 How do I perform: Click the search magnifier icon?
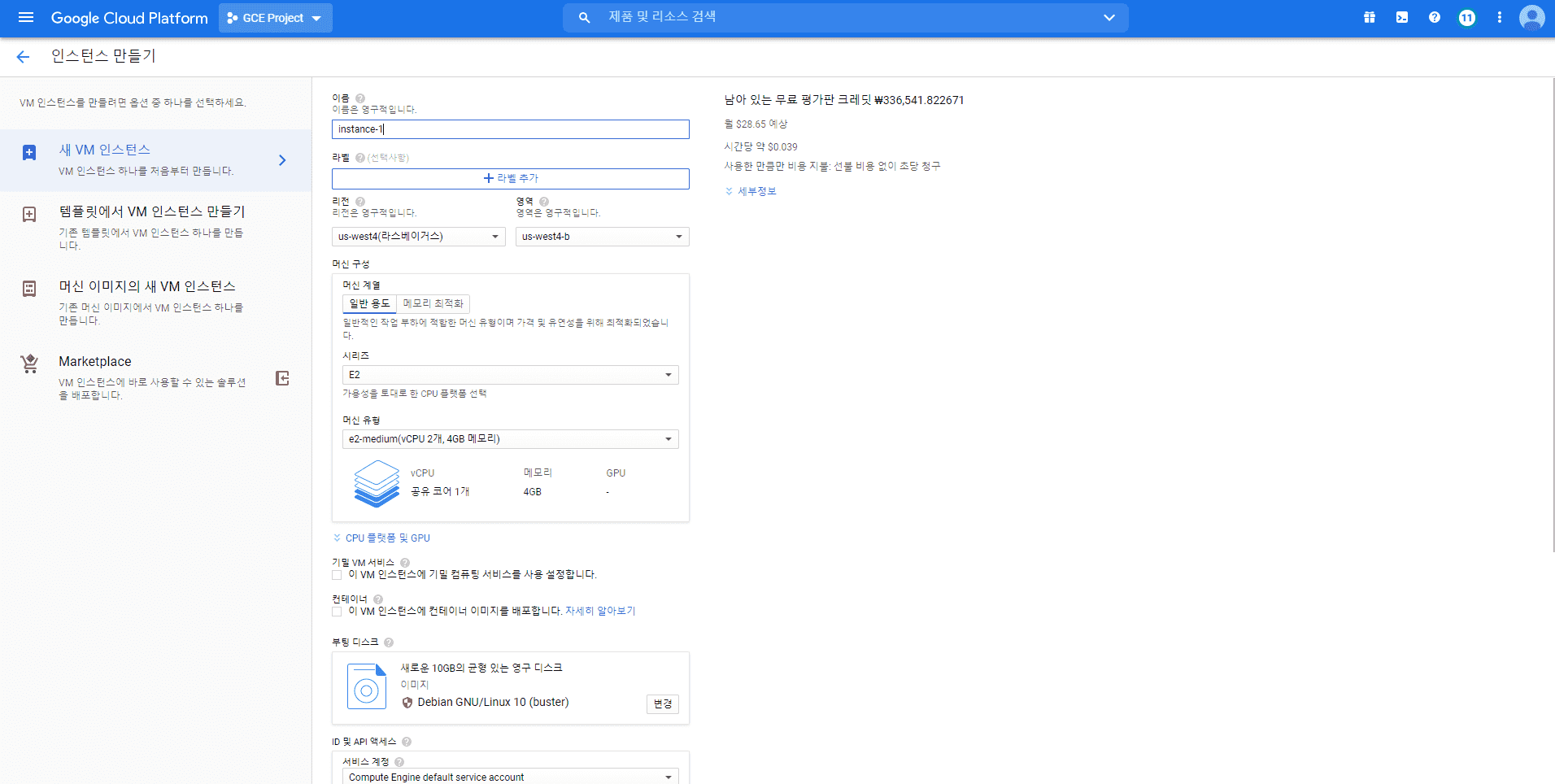[584, 17]
